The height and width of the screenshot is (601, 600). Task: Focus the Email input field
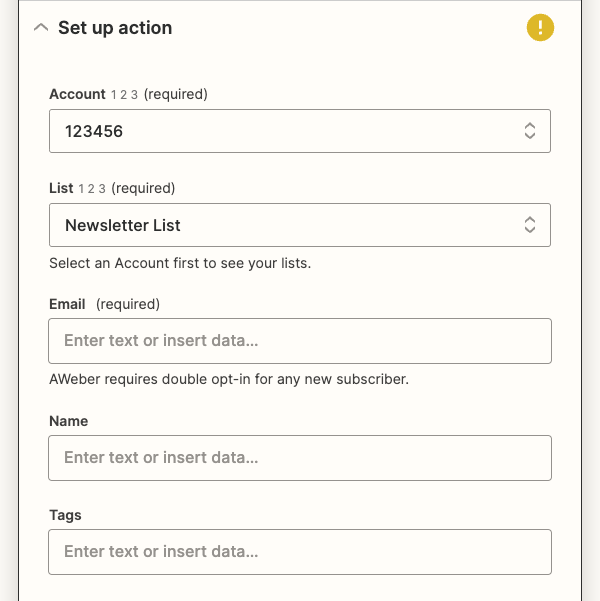[300, 341]
